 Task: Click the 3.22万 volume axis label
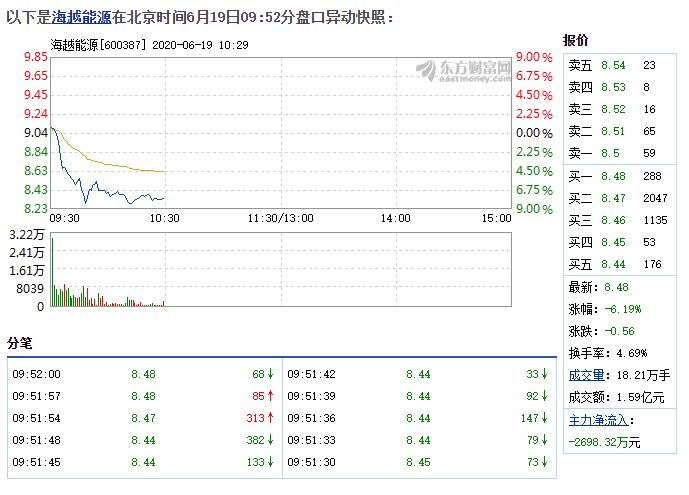27,235
